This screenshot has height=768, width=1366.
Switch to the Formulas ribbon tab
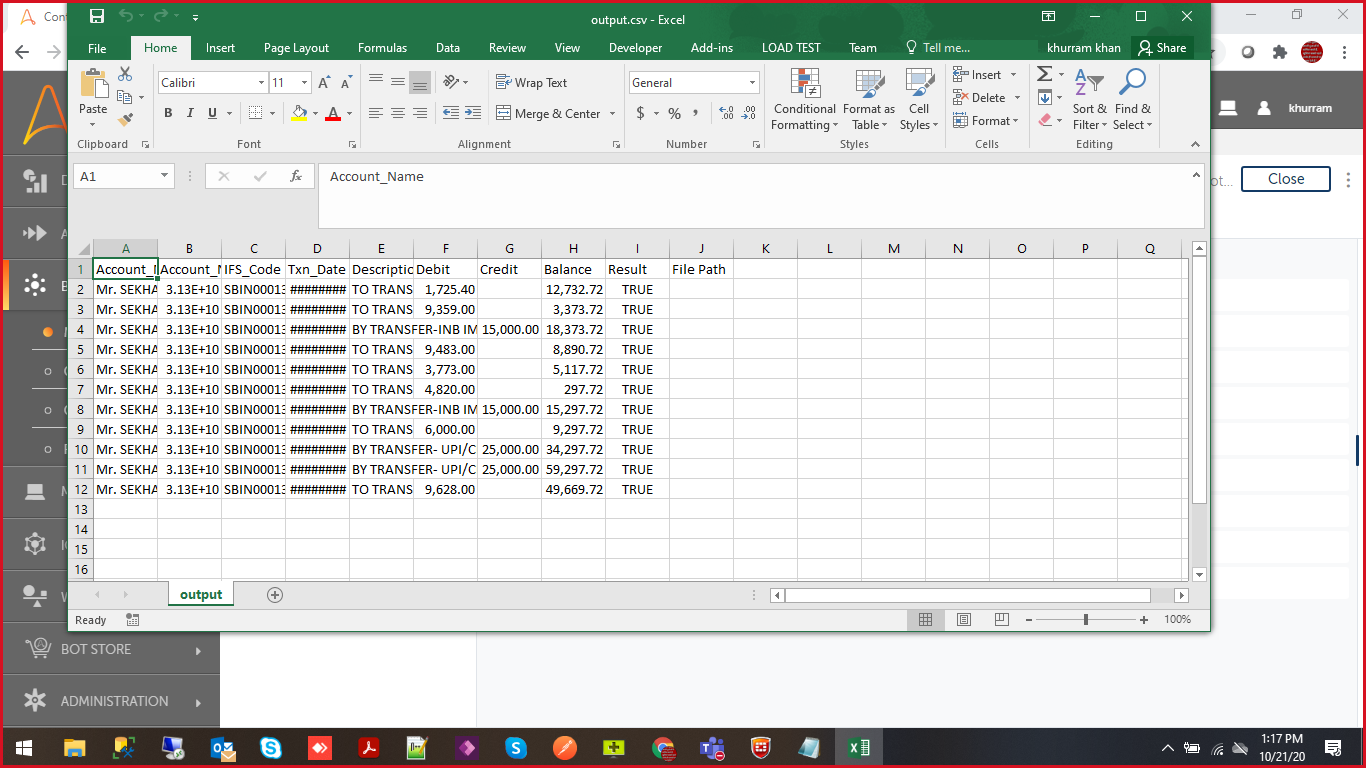point(382,48)
